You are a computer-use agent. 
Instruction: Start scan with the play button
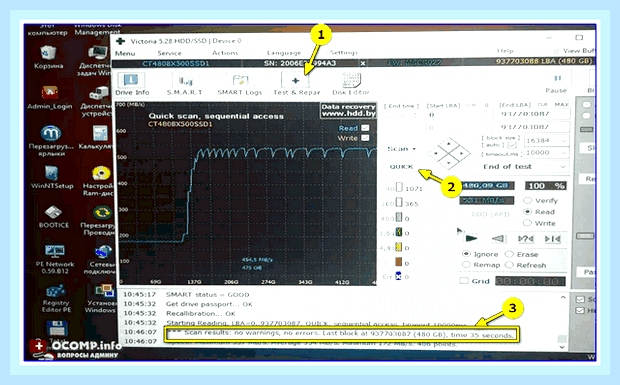pos(470,238)
